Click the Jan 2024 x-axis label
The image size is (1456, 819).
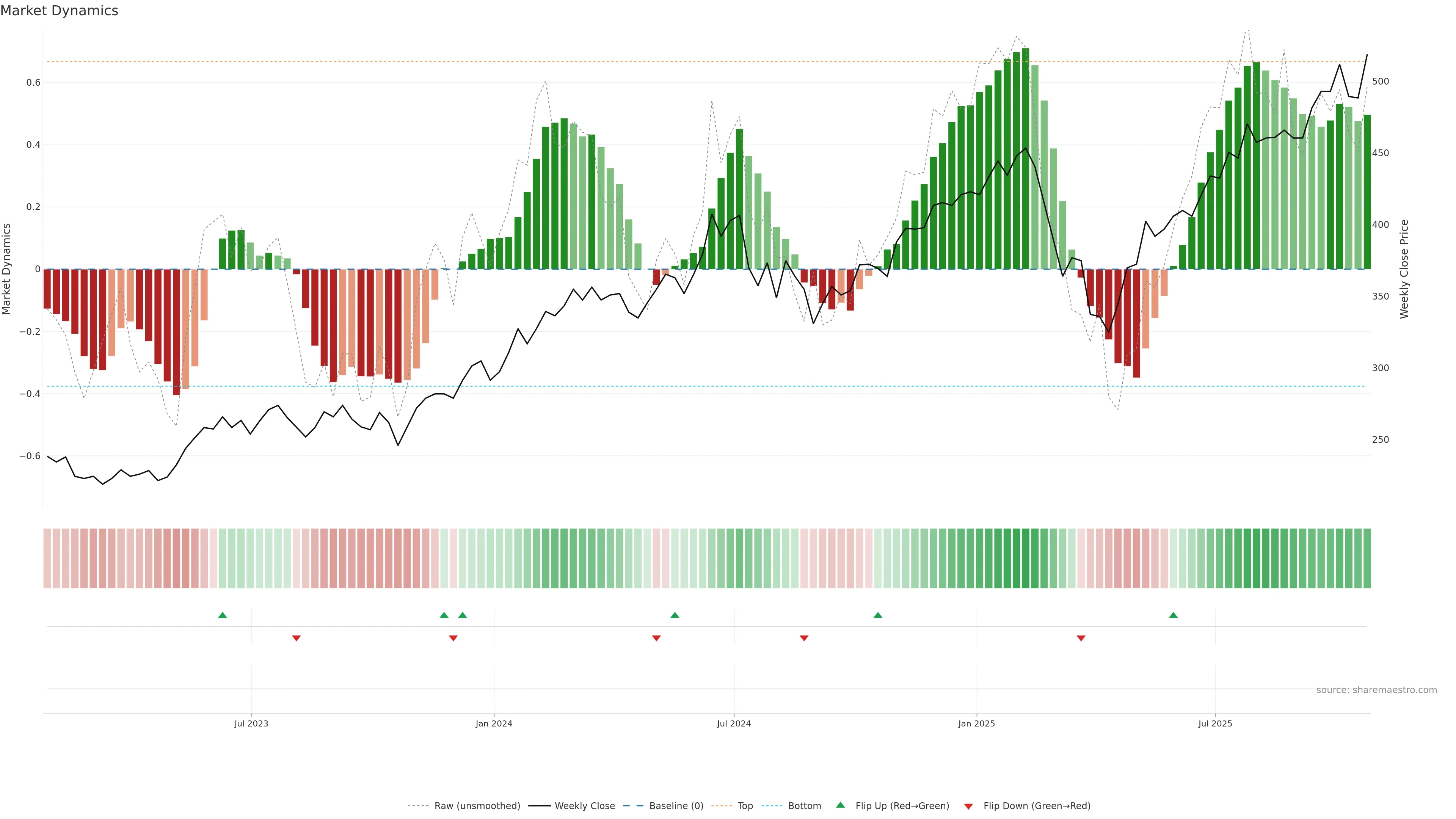point(493,723)
